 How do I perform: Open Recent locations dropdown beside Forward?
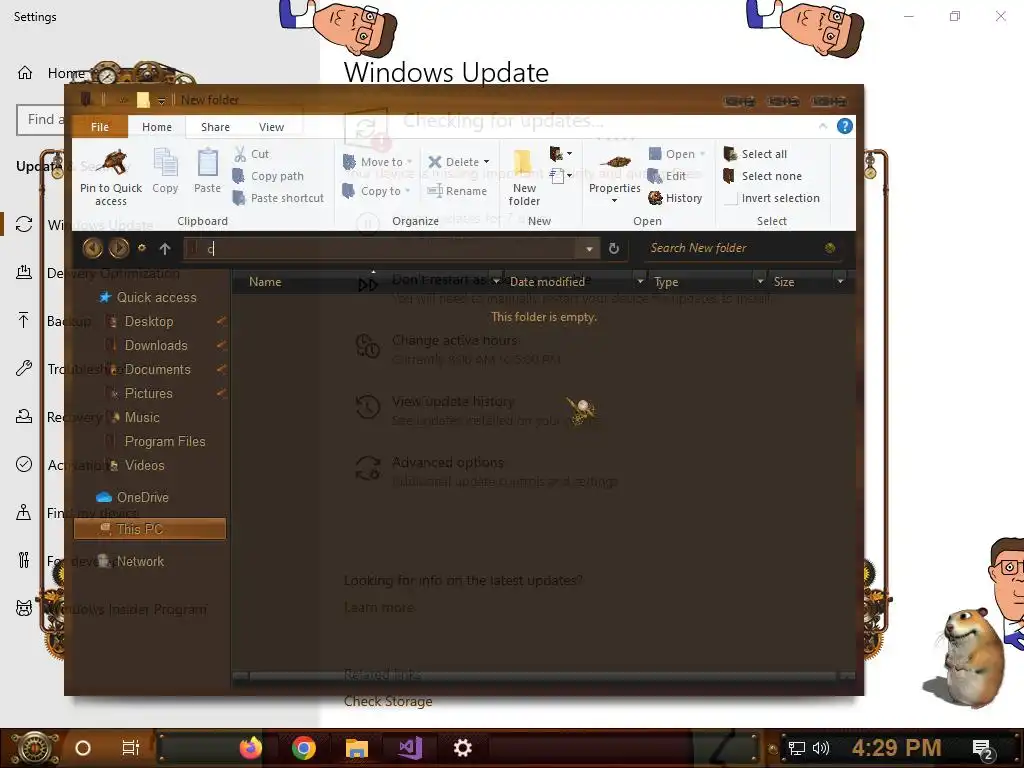pos(142,248)
